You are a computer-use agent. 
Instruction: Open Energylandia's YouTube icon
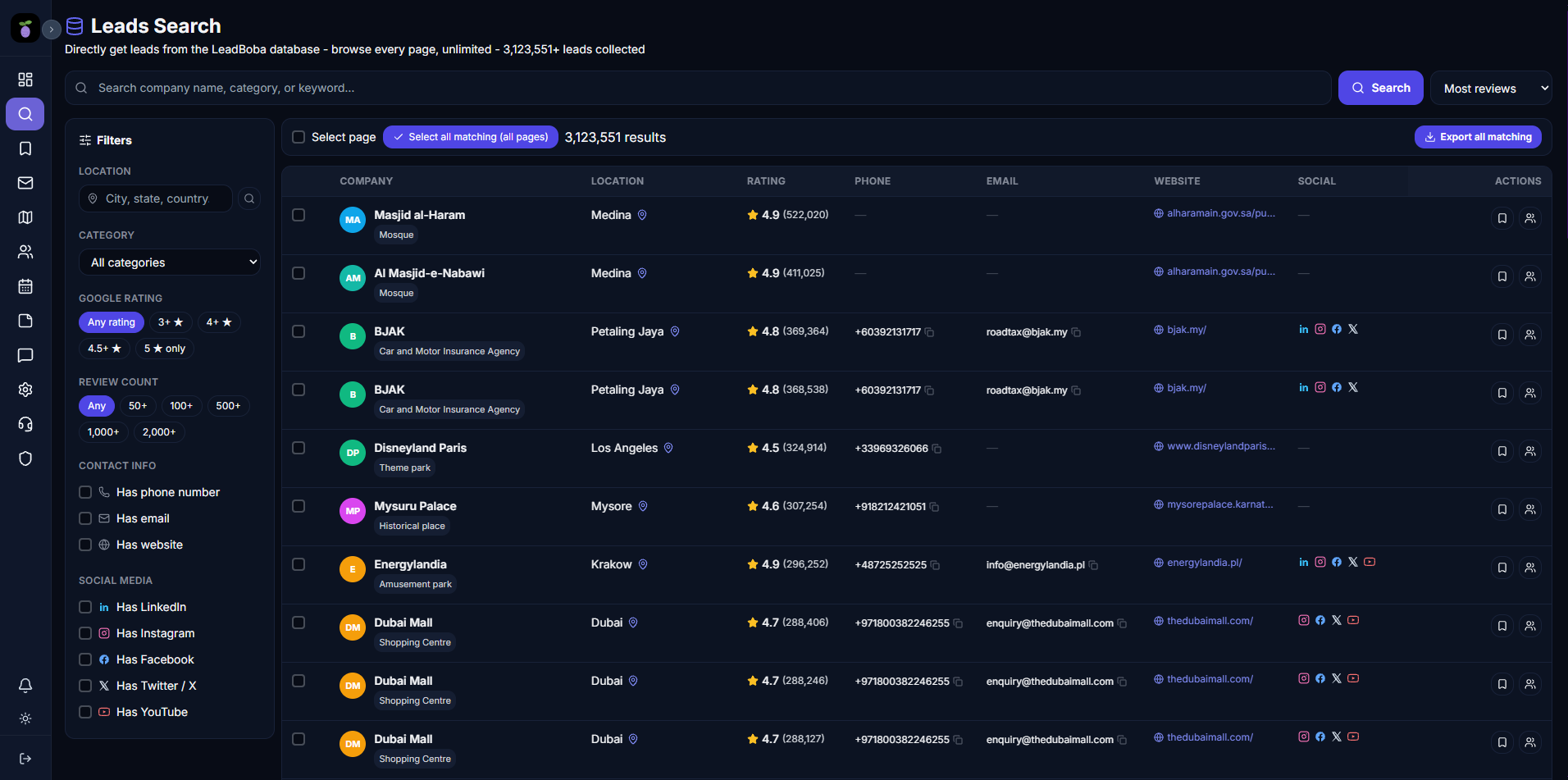[x=1370, y=562]
